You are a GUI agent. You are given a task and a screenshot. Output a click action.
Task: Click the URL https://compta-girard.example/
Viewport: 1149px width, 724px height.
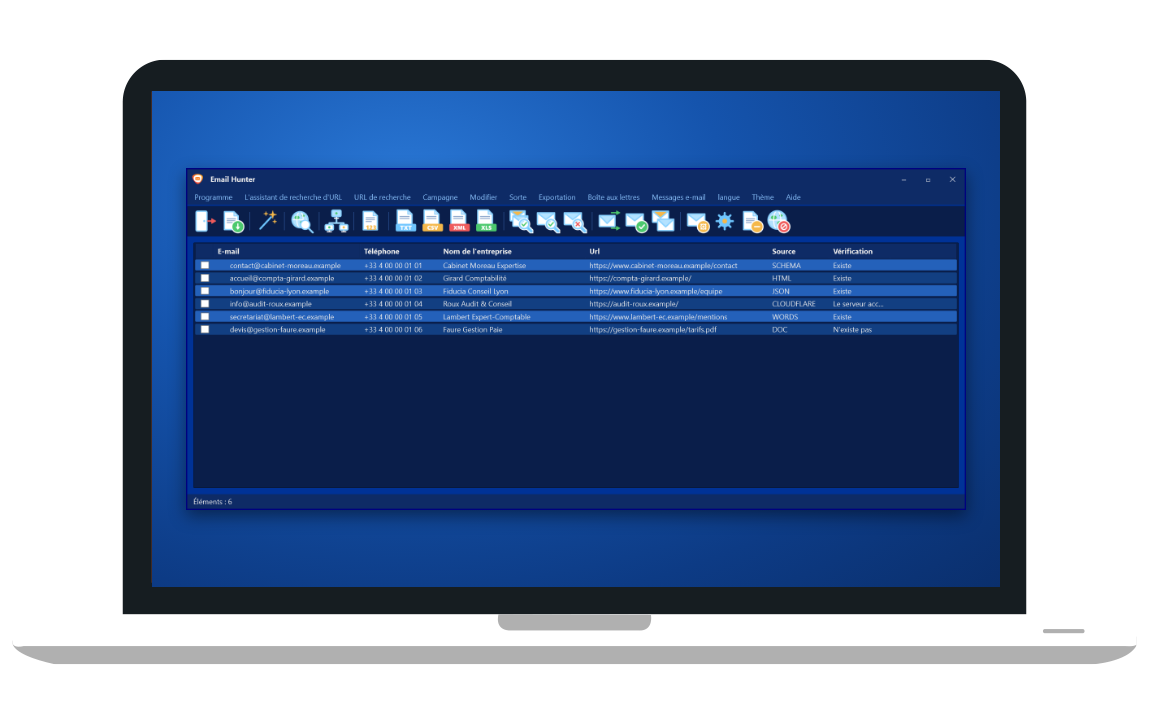click(x=640, y=278)
